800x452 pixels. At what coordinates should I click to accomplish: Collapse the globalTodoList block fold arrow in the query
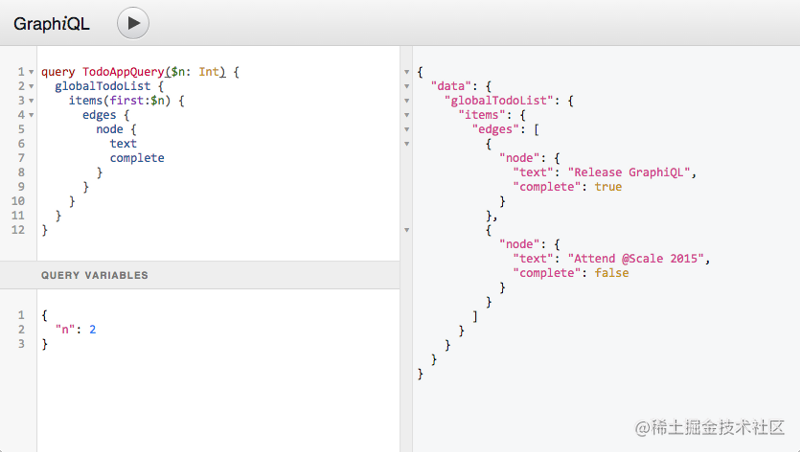coord(31,86)
